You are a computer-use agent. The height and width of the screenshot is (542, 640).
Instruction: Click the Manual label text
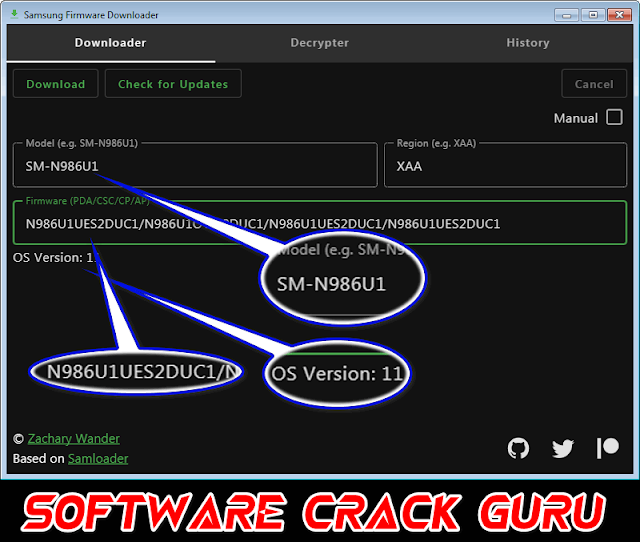(576, 118)
